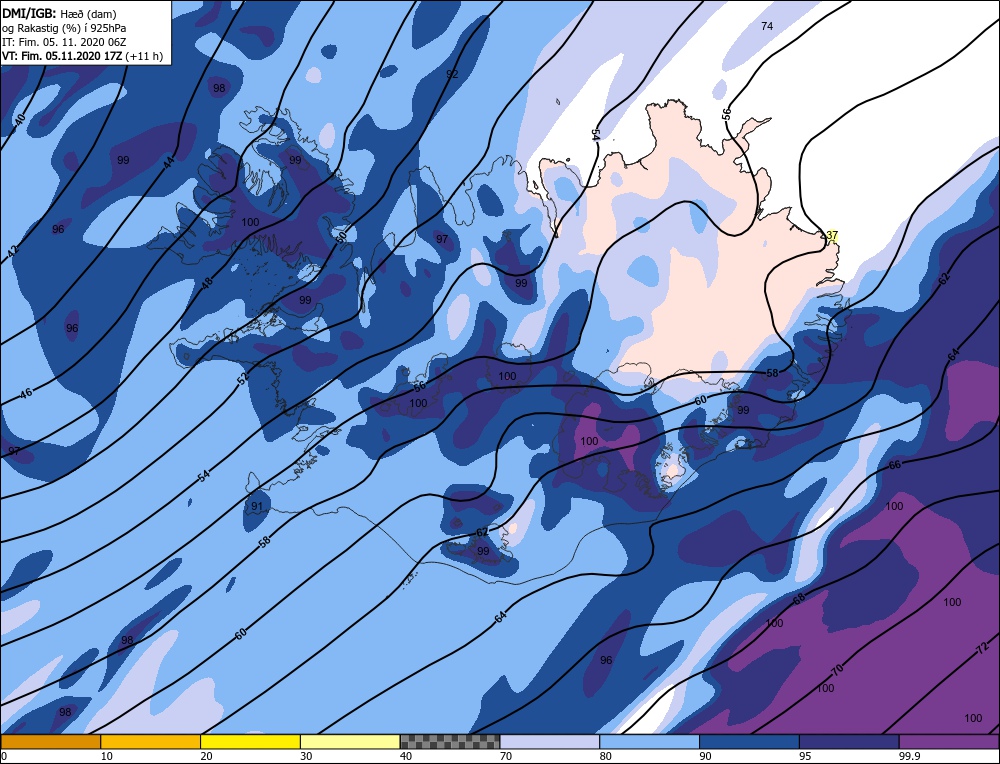Click the '52' contour line label
Viewport: 1000px width, 764px height.
click(242, 378)
